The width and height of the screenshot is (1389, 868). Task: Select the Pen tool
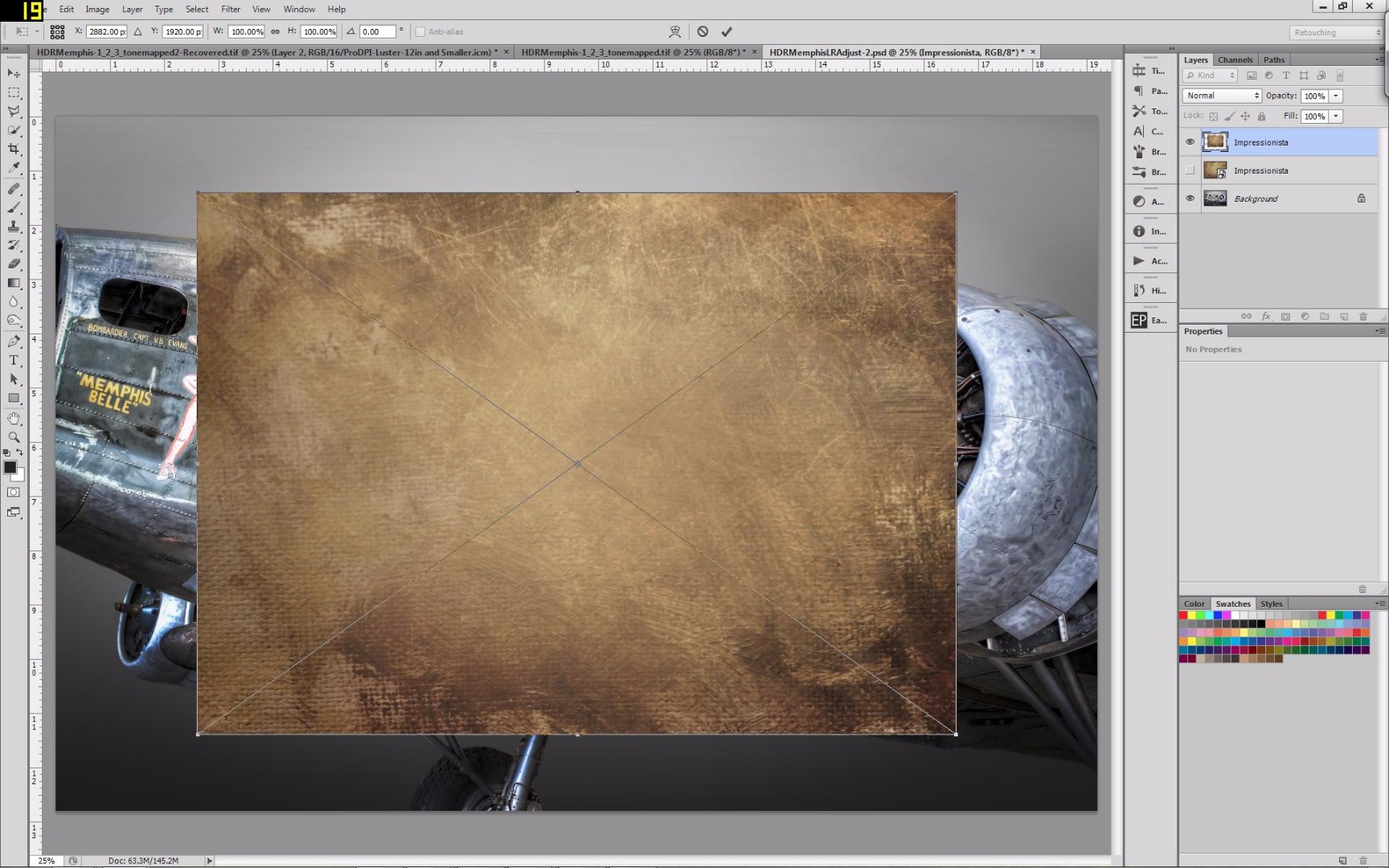click(x=14, y=342)
